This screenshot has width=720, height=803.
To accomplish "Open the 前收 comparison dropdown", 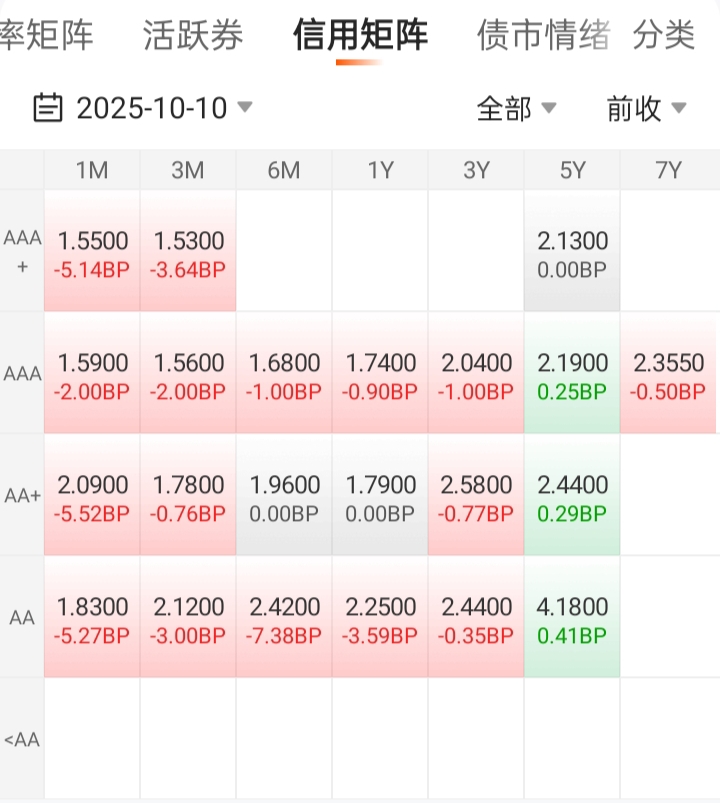I will pos(646,108).
